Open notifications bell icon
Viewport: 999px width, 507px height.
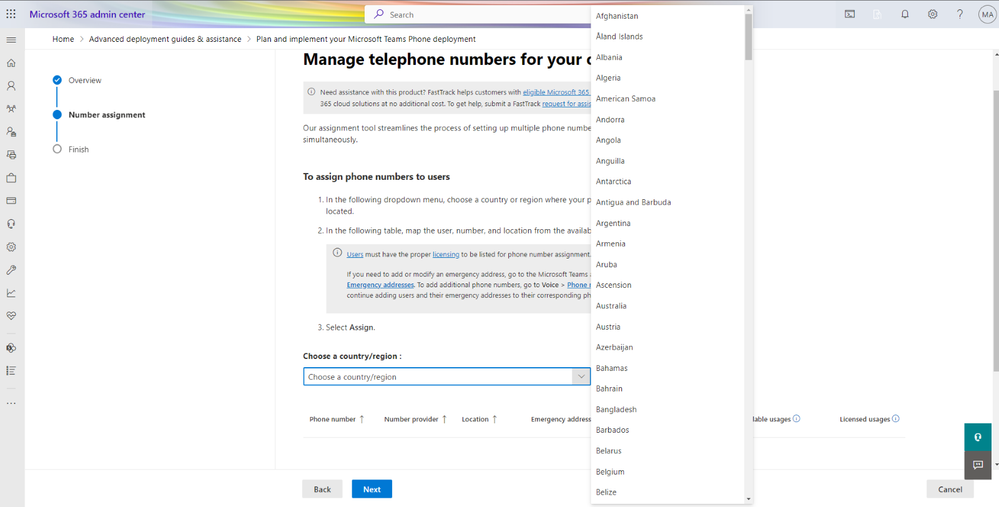(x=905, y=14)
